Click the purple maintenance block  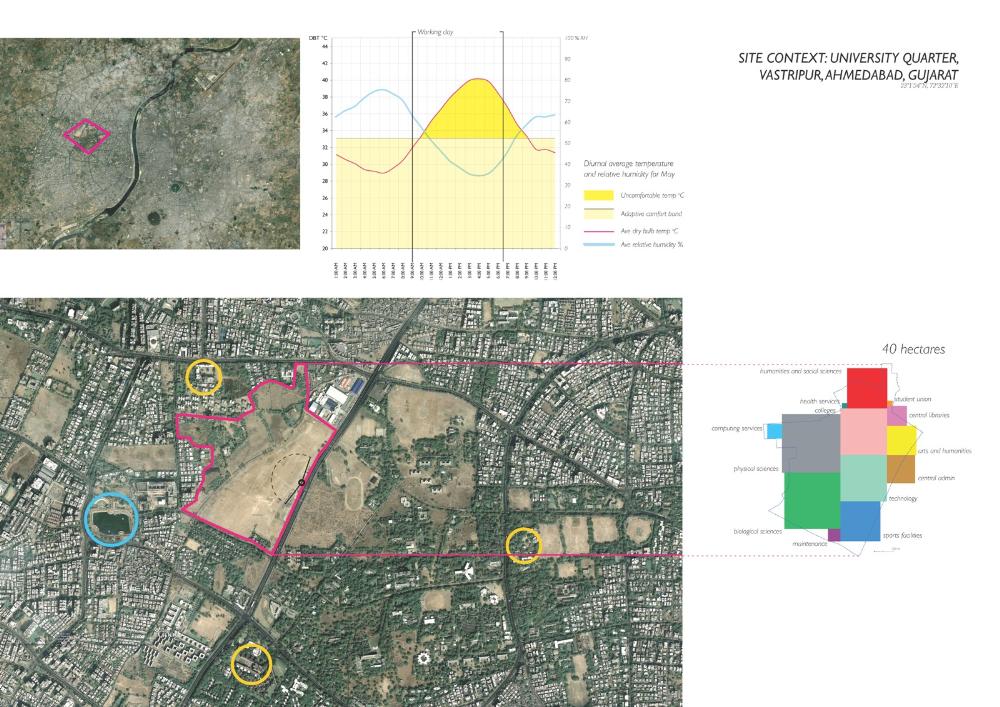click(834, 535)
